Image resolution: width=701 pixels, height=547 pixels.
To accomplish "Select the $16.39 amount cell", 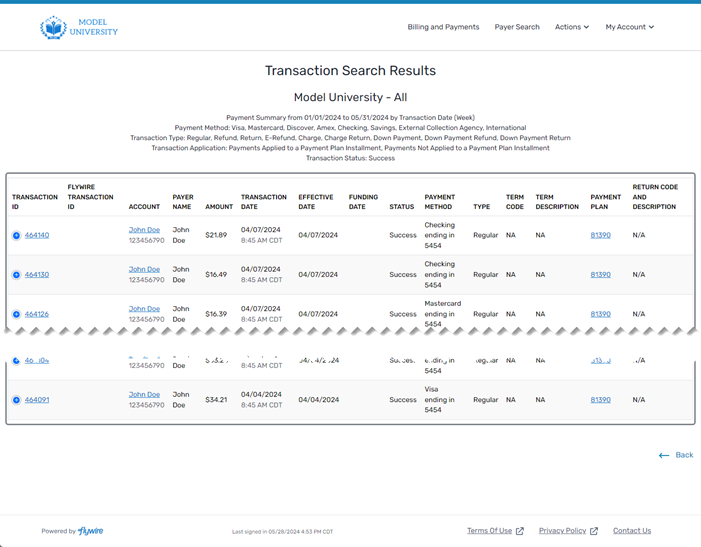I will 216,314.
